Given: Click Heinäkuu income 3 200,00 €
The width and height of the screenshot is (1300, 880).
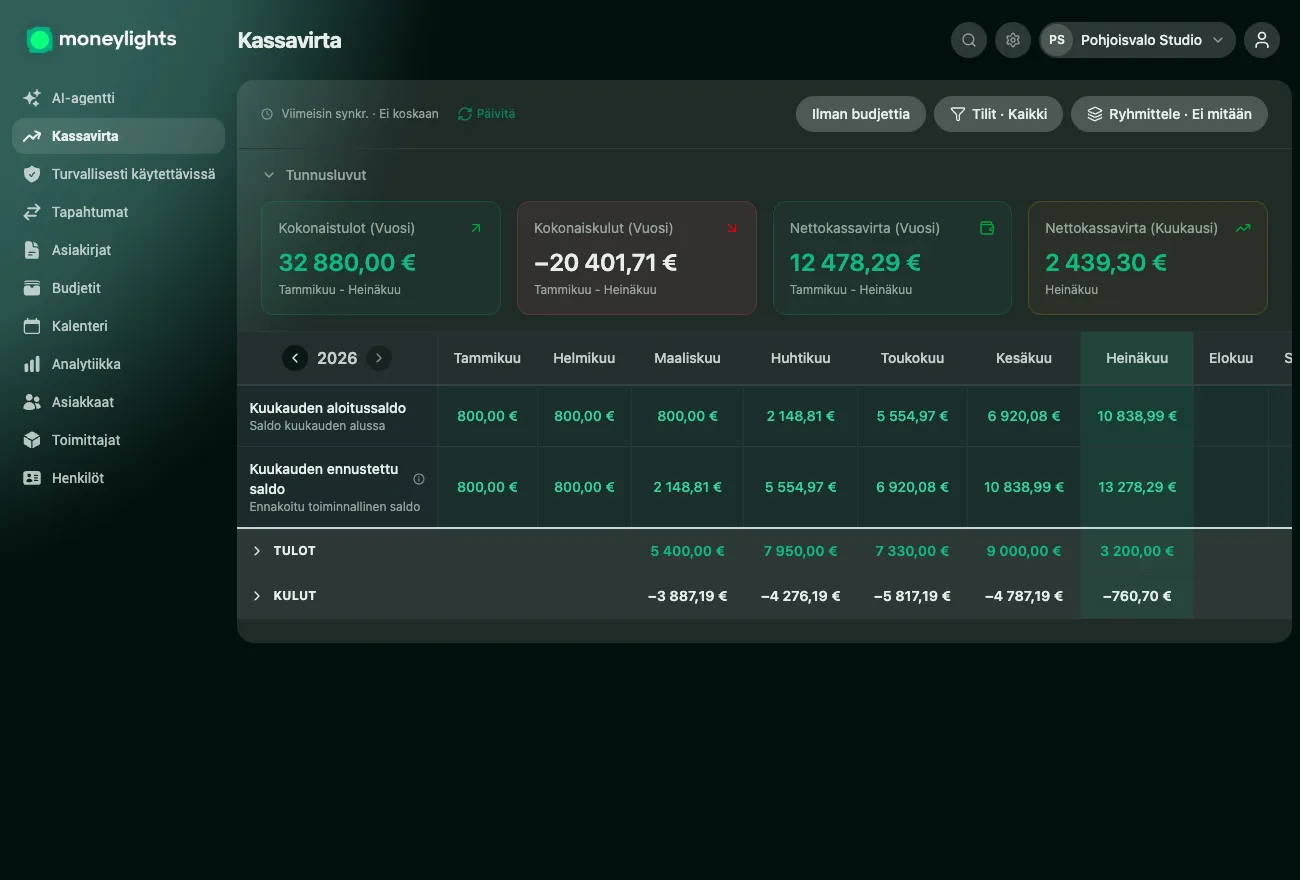Looking at the screenshot, I should (1137, 551).
